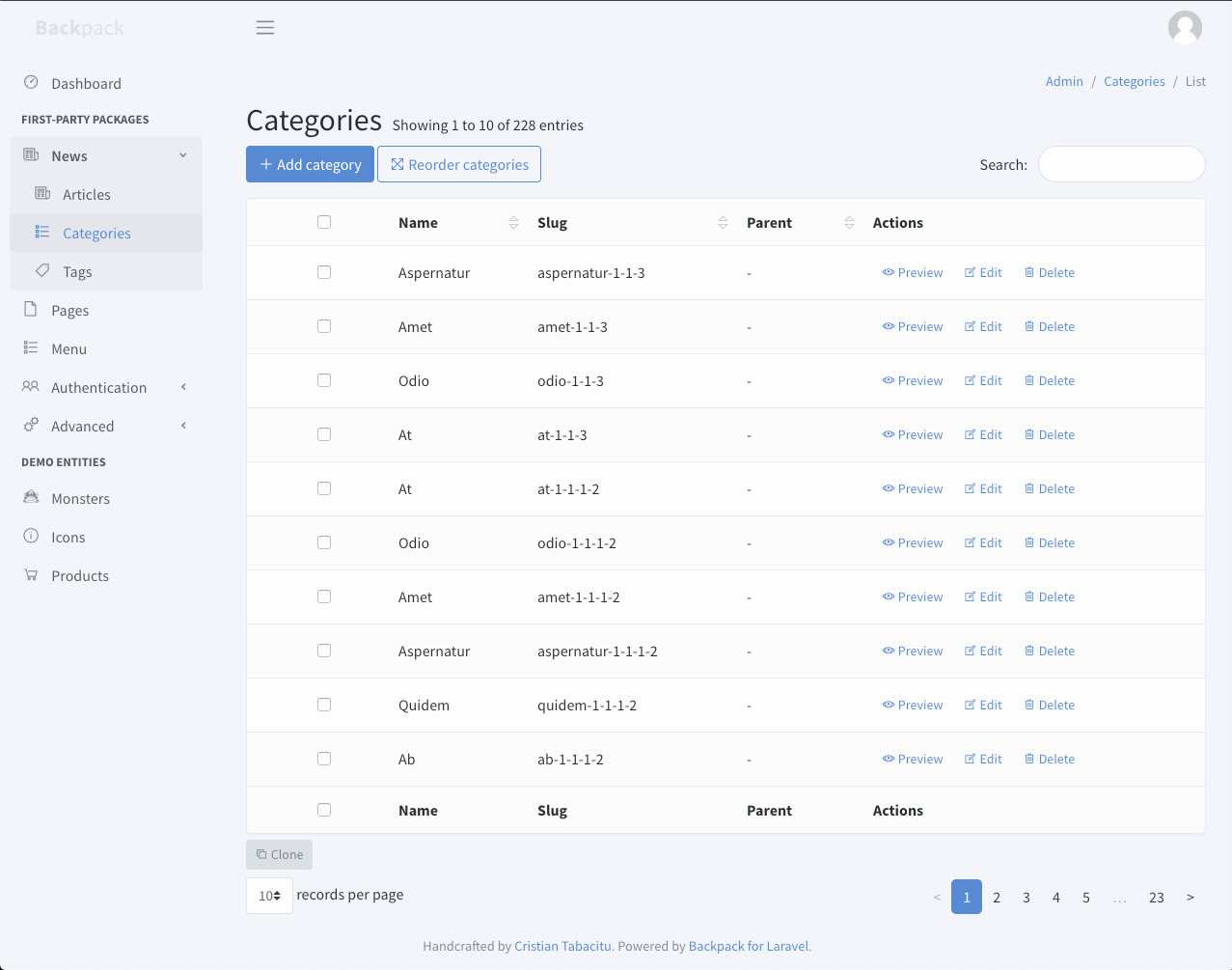
Task: Open the records per page dropdown
Action: click(269, 896)
